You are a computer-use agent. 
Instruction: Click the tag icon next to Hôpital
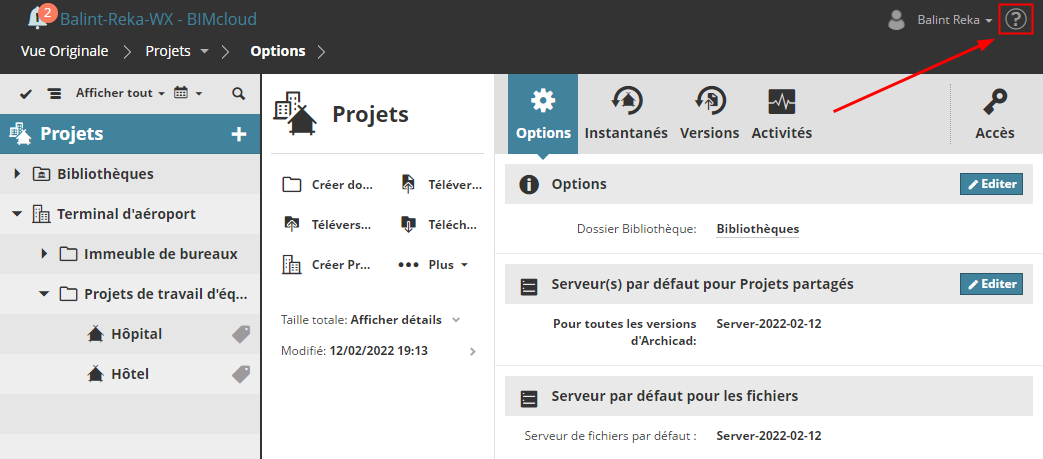(x=241, y=334)
